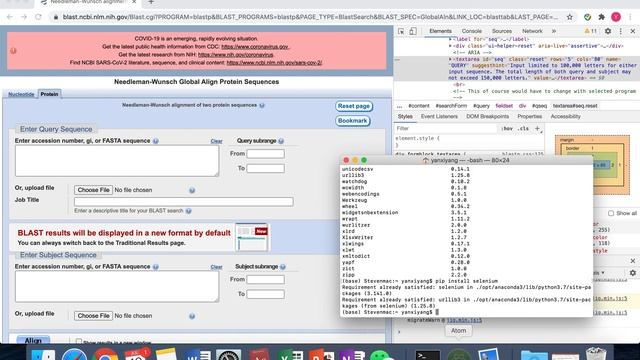
Task: Open a new browser tab with plus
Action: point(151,2)
